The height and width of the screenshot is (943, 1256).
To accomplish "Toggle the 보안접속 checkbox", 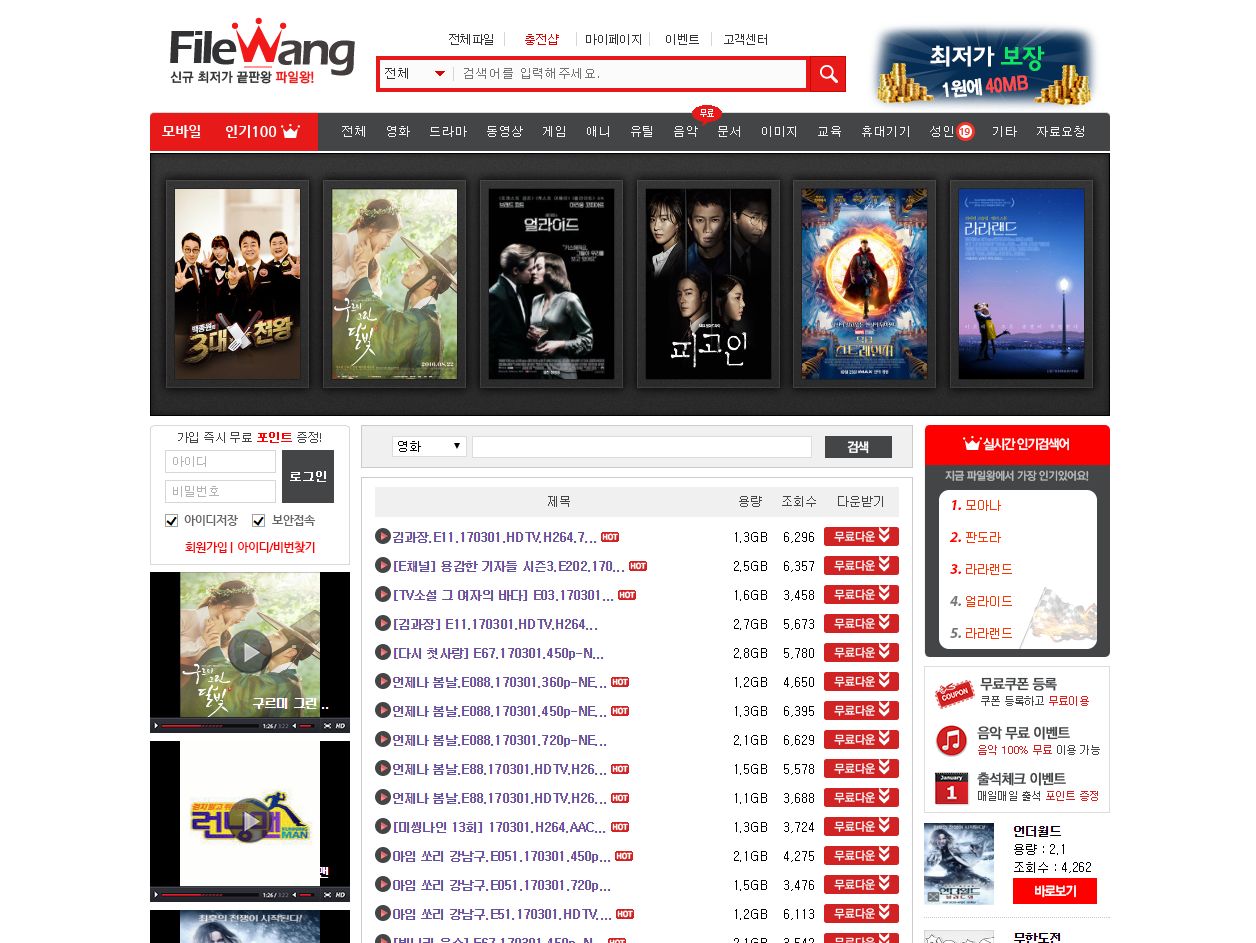I will pyautogui.click(x=259, y=521).
